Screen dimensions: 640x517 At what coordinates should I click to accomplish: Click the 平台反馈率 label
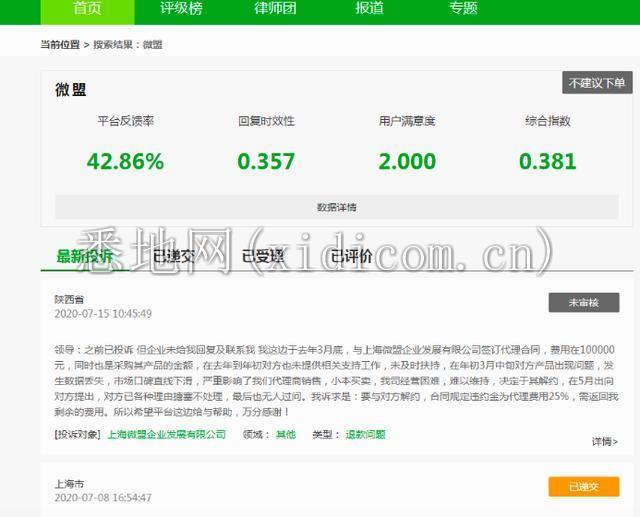coord(126,121)
